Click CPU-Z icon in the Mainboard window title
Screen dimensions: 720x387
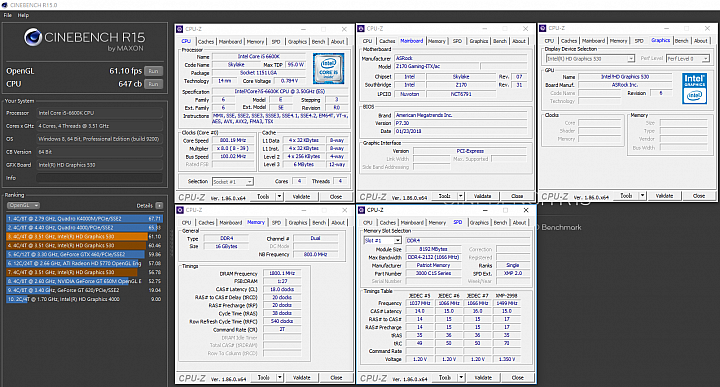pos(361,28)
